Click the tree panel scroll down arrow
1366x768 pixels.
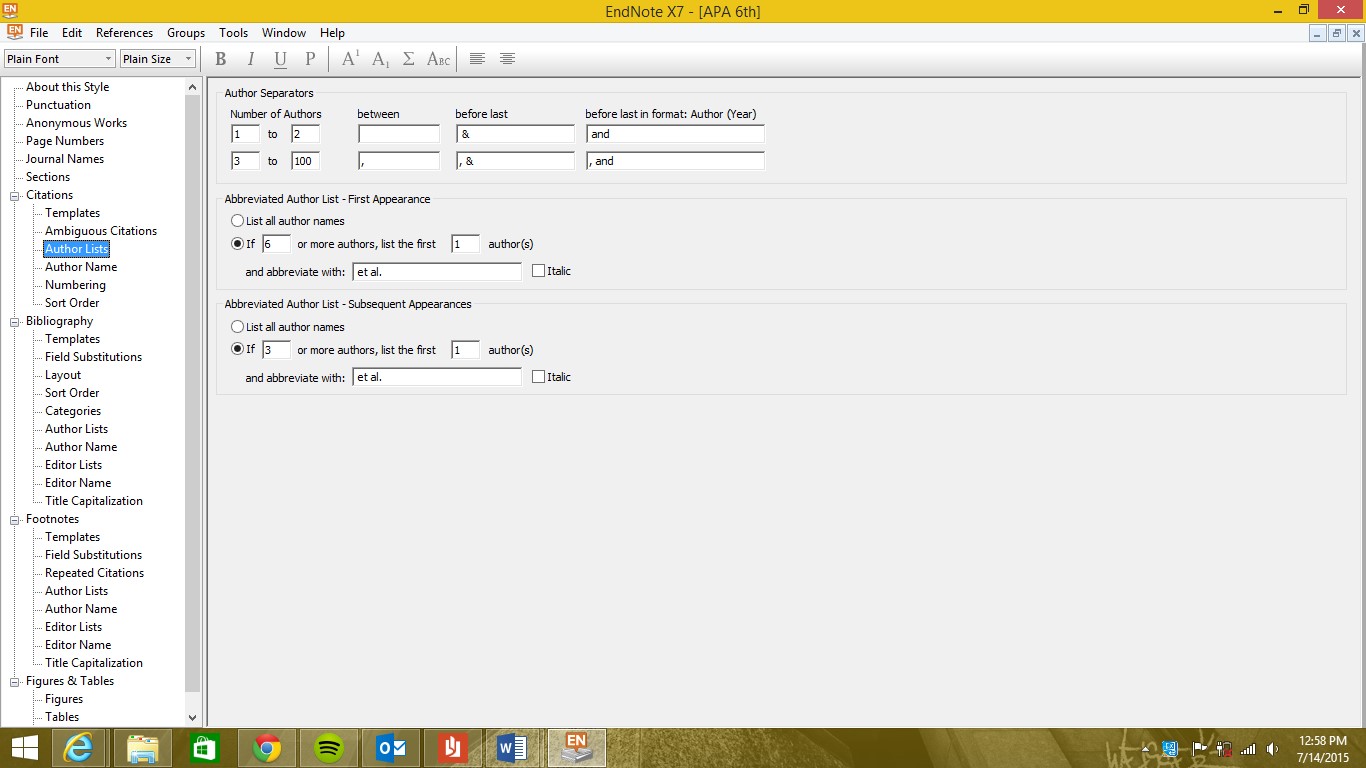pyautogui.click(x=193, y=717)
